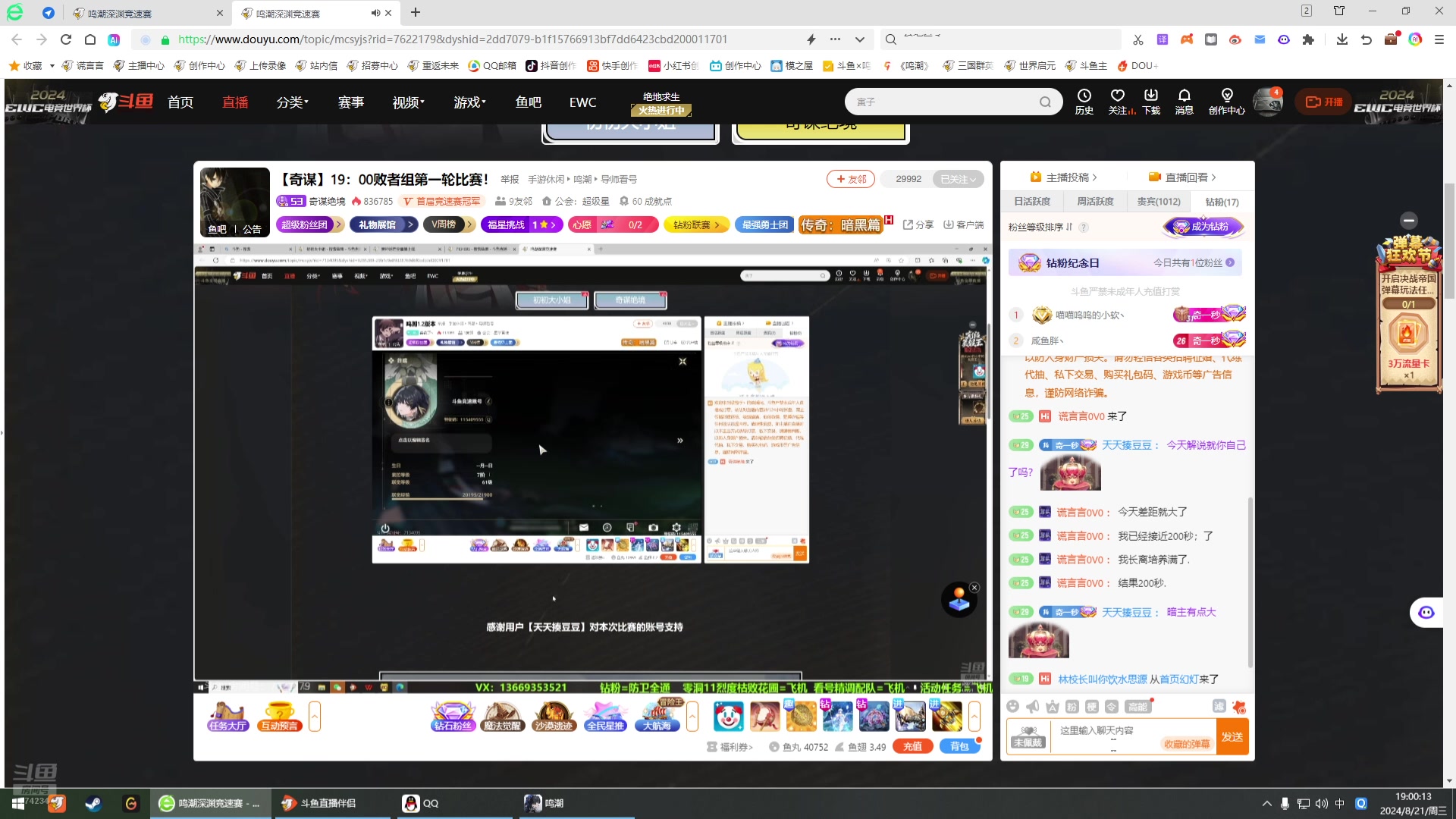Screen dimensions: 1456x819
Task: Click the 分享 share icon under stream title
Action: (x=918, y=224)
